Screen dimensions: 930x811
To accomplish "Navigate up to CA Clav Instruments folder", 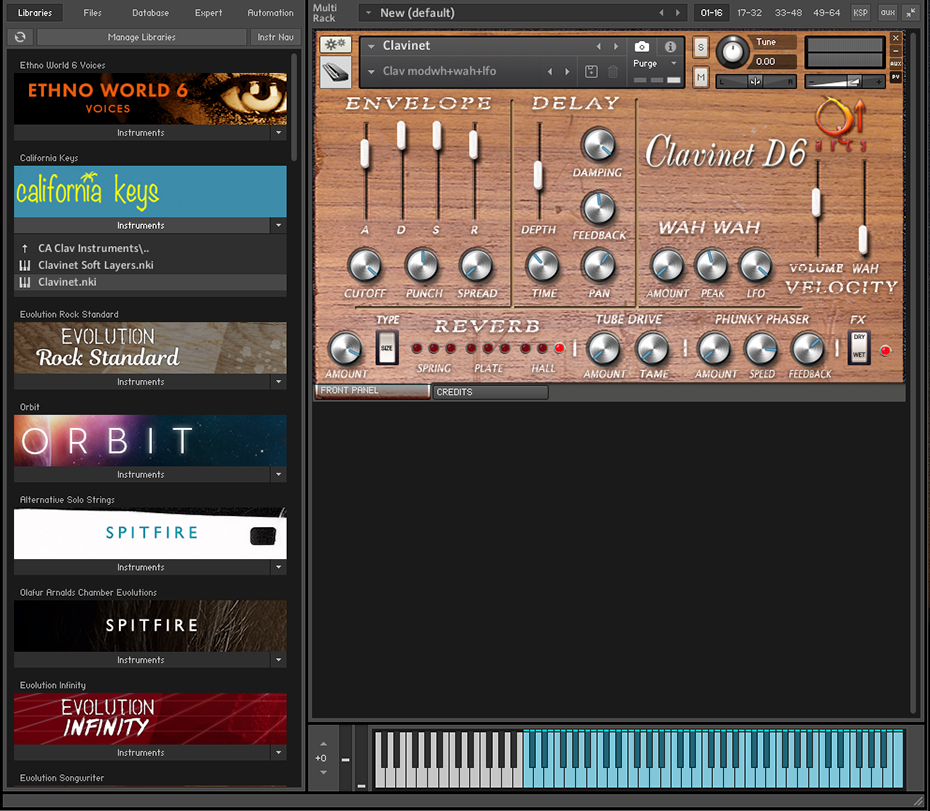I will click(93, 248).
